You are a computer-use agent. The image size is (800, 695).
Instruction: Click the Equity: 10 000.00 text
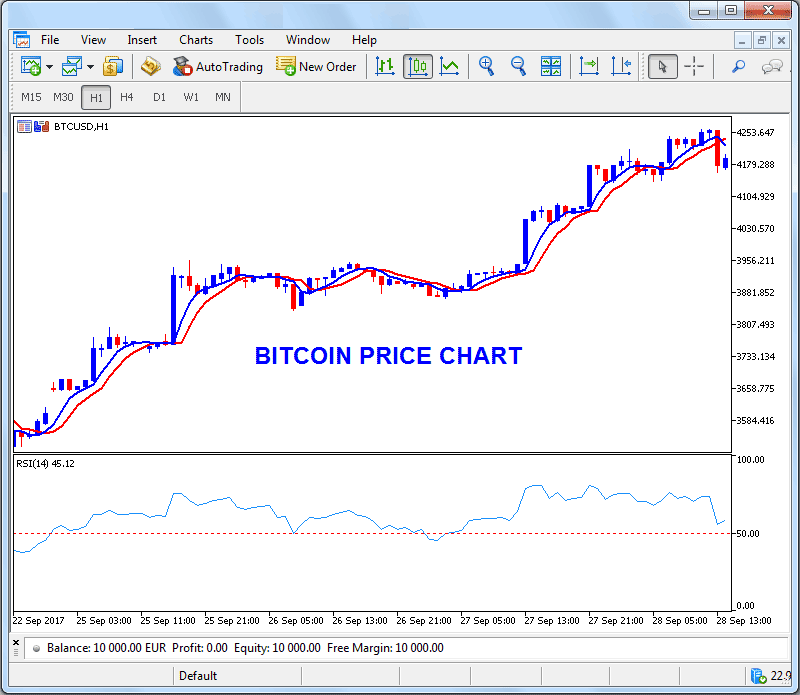coord(277,648)
